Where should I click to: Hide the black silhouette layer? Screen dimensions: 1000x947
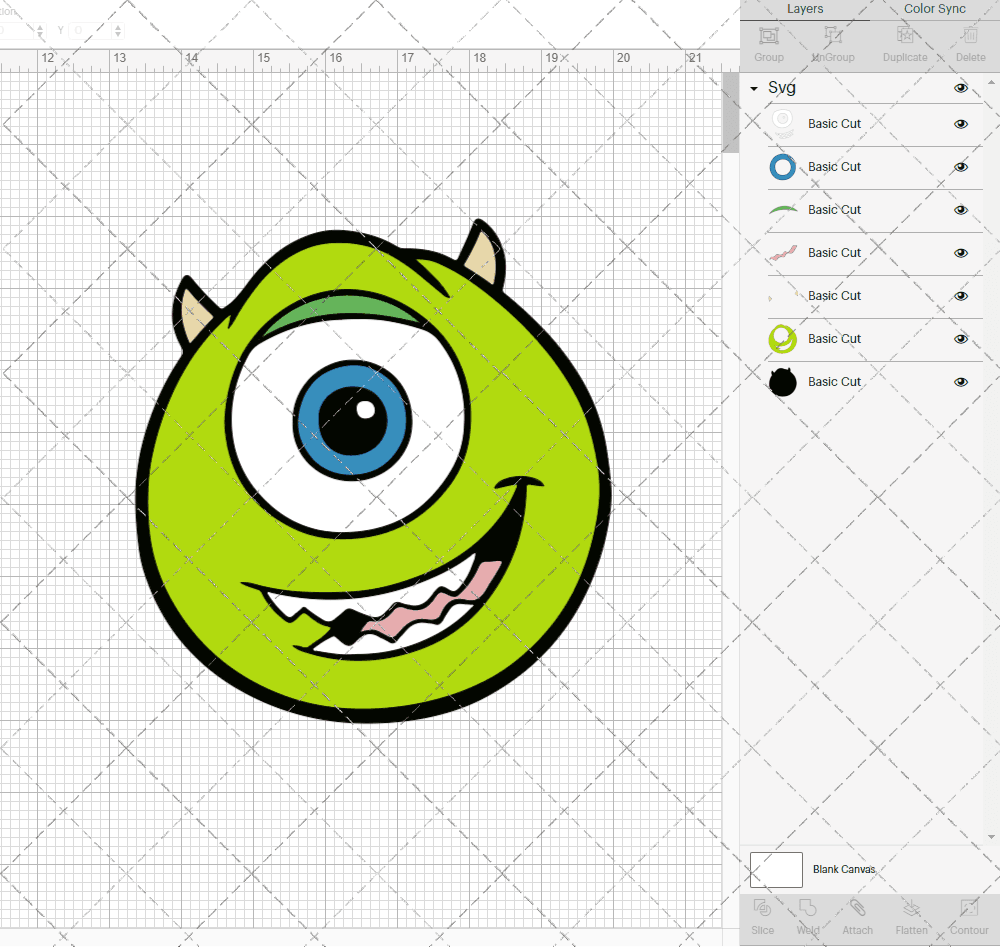tap(961, 382)
